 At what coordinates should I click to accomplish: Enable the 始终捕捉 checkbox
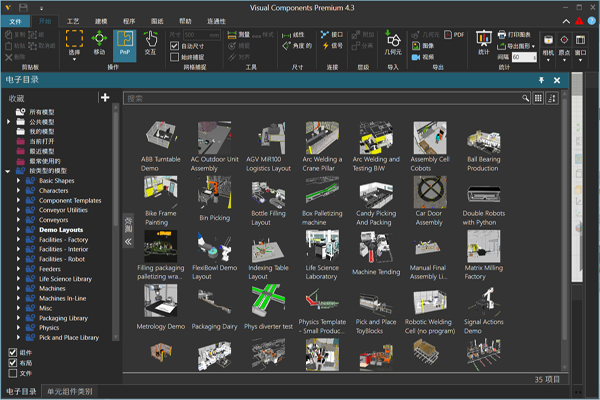point(174,57)
